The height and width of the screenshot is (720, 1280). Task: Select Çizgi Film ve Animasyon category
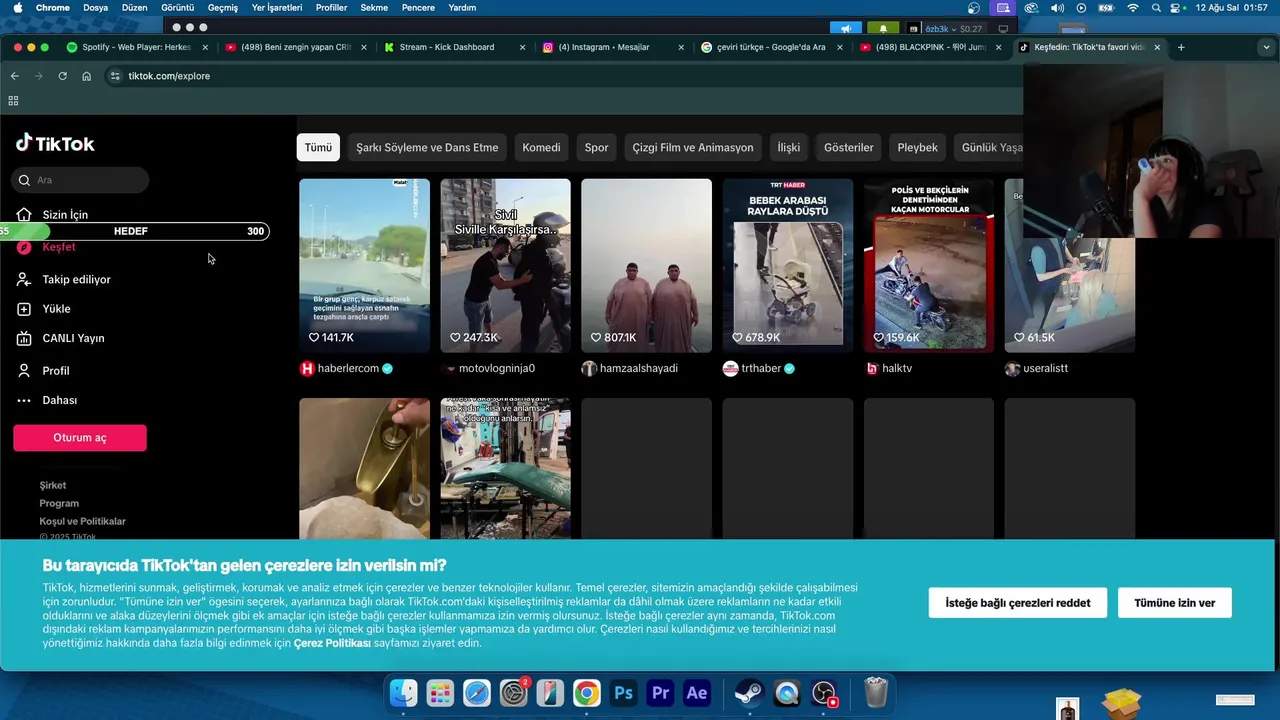(693, 147)
